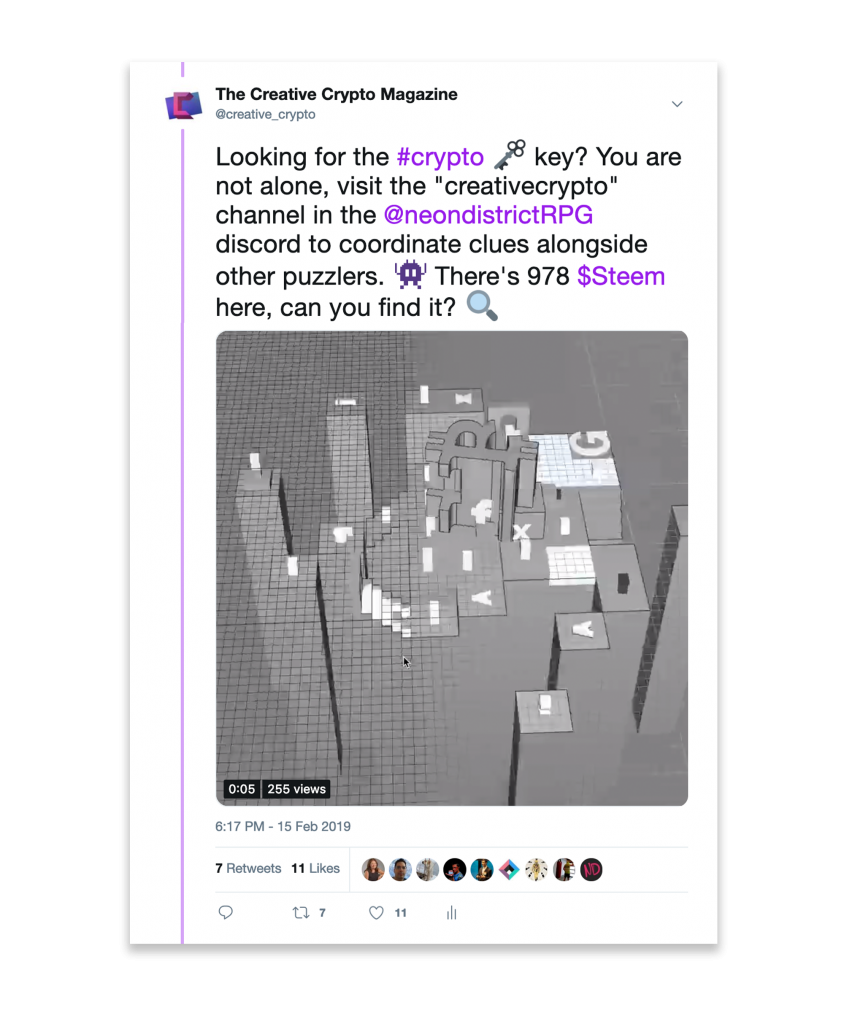The width and height of the screenshot is (844, 1024).
Task: Expand the tweet options chevron
Action: 677,104
